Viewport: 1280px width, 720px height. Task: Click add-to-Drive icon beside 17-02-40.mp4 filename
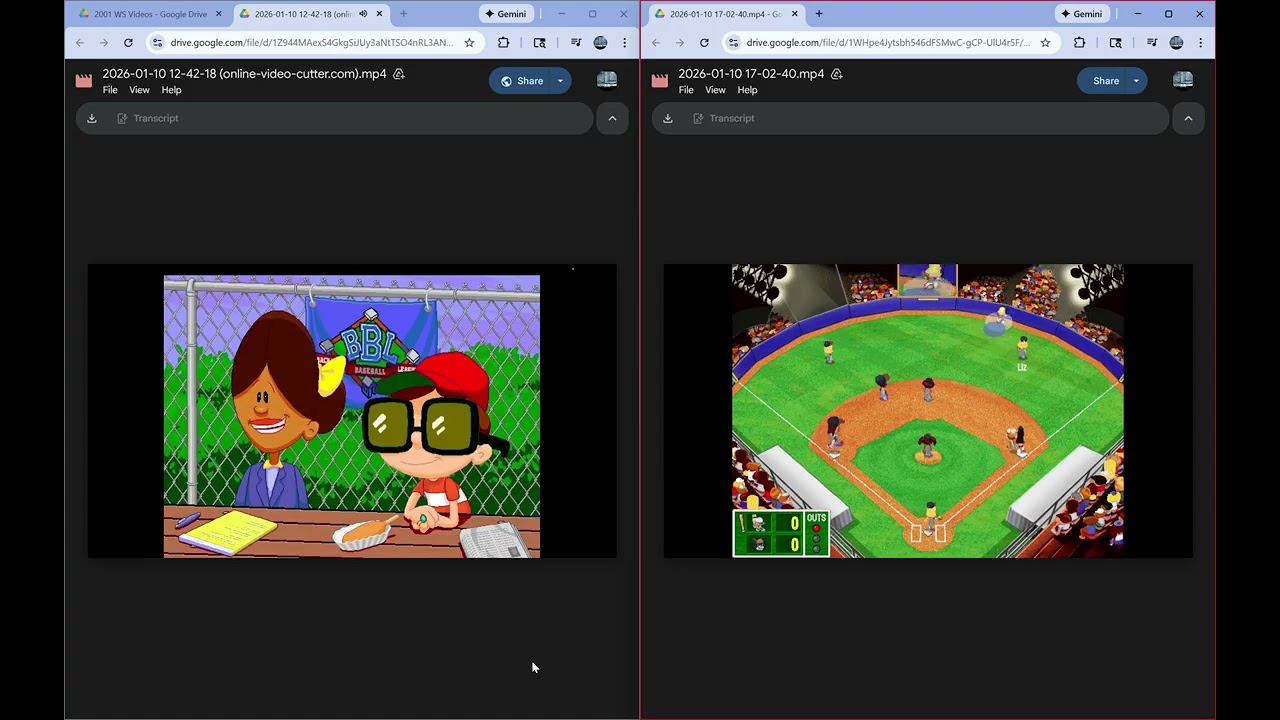(837, 74)
